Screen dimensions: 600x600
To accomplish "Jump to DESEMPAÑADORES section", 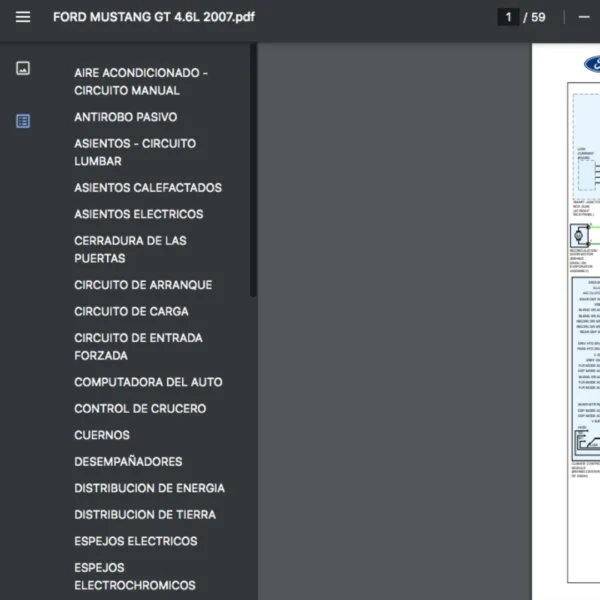I will (128, 461).
